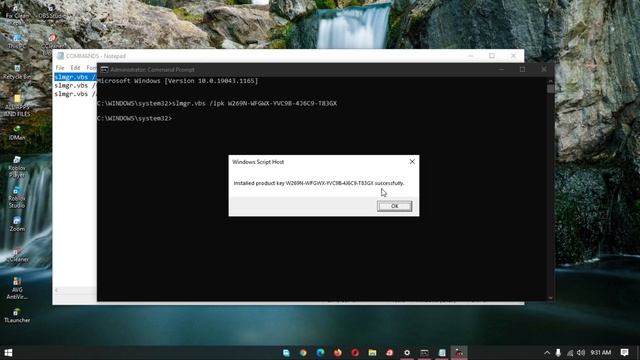Viewport: 640px width, 360px height.
Task: Select the ALL APPS AND FILES folder
Action: pyautogui.click(x=17, y=106)
